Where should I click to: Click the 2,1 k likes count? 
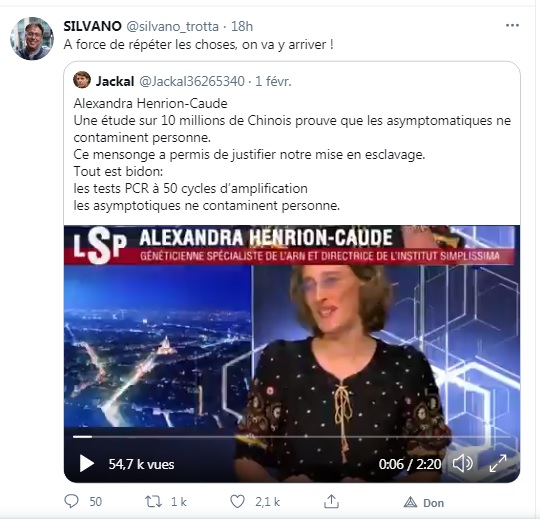pos(268,502)
